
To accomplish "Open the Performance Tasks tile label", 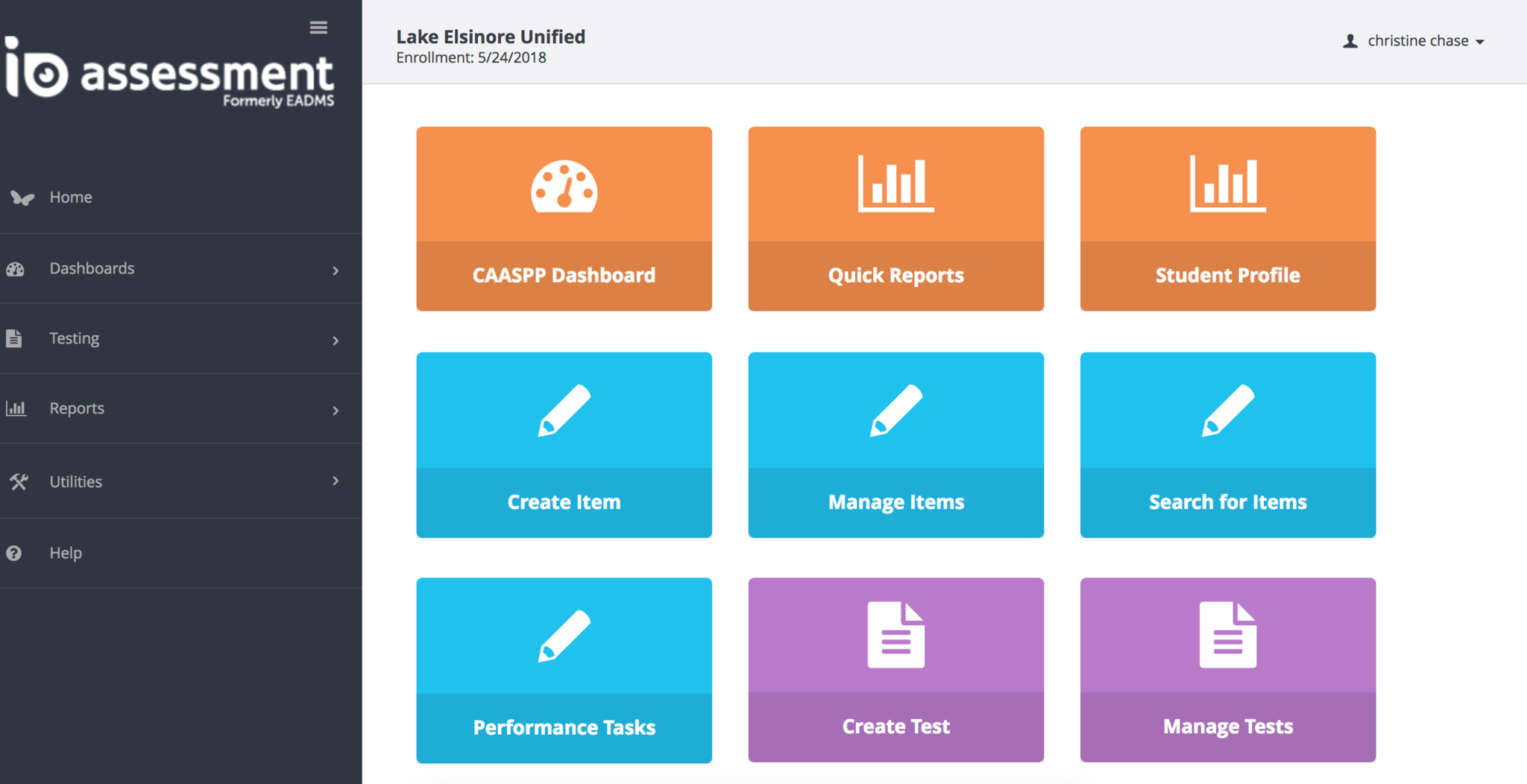I will tap(564, 727).
